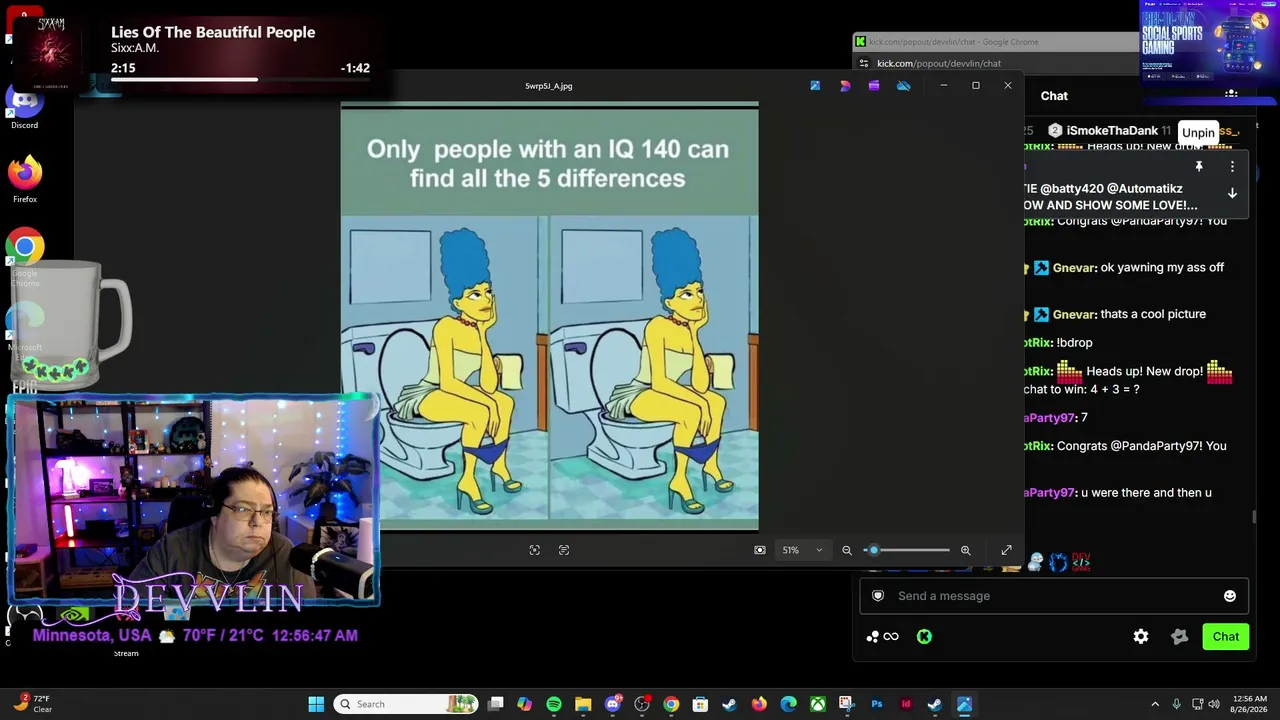Click the green Kick K icon
Screen dimensions: 1280x720
(x=924, y=637)
